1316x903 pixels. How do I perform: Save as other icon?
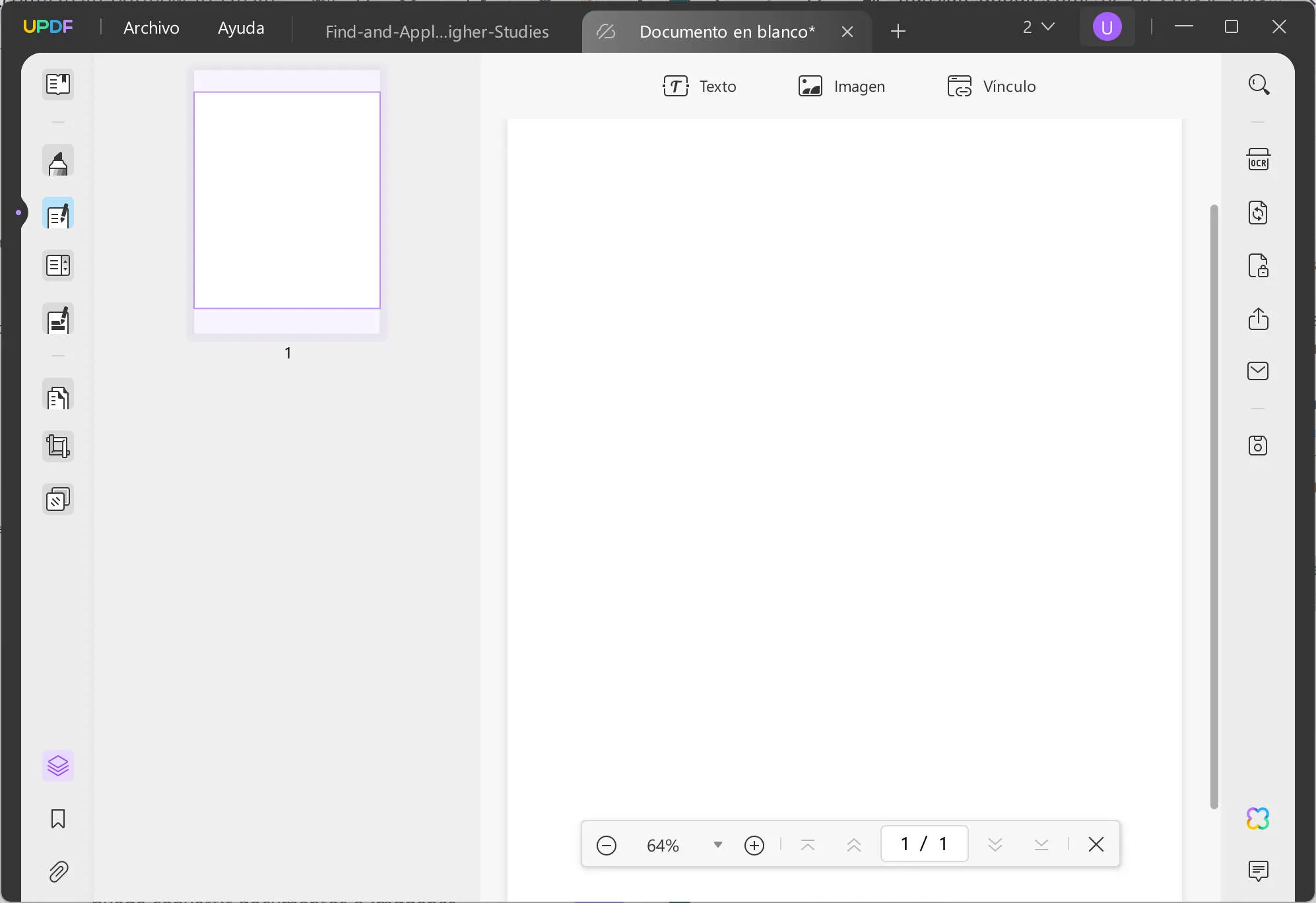point(1259,446)
